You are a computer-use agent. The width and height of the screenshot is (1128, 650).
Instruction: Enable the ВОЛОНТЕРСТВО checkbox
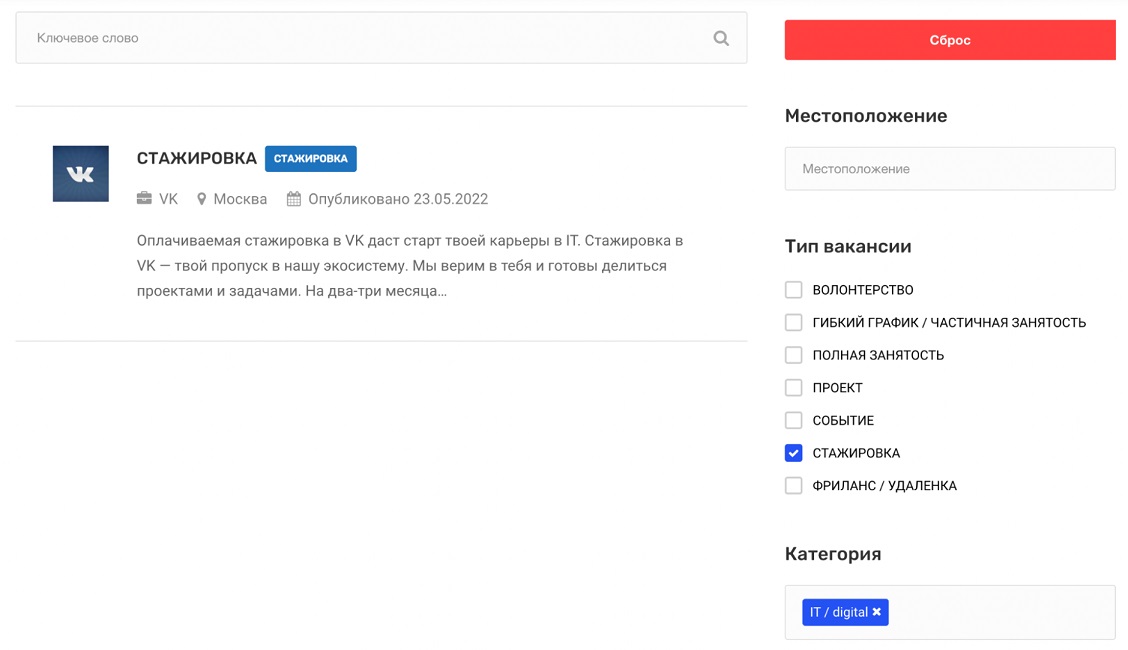point(793,289)
